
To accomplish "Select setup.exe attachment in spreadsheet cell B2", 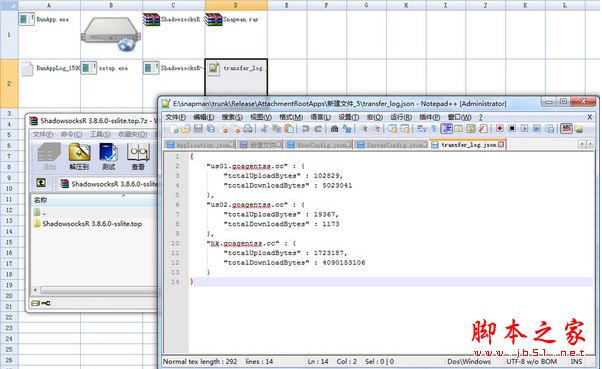I will click(104, 68).
